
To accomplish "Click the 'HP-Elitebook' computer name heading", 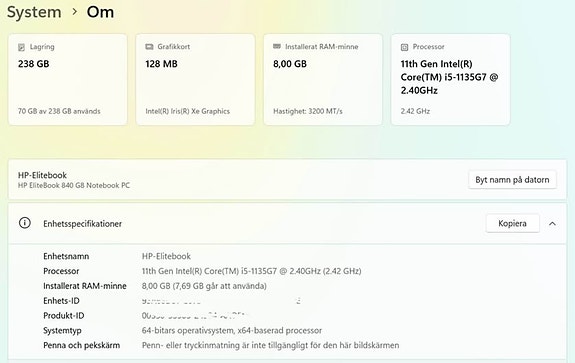I will click(x=42, y=175).
